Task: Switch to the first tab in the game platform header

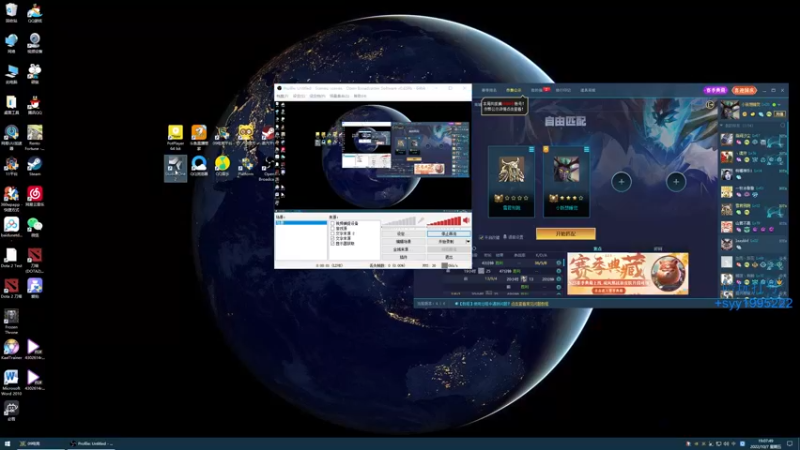Action: (489, 90)
